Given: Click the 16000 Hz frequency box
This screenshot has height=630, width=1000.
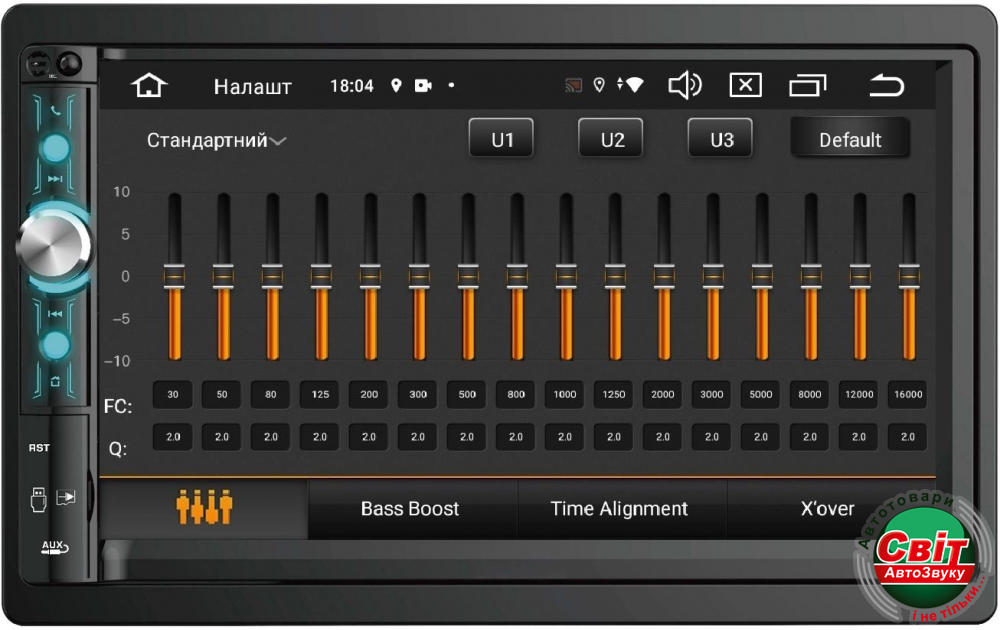Looking at the screenshot, I should [908, 395].
